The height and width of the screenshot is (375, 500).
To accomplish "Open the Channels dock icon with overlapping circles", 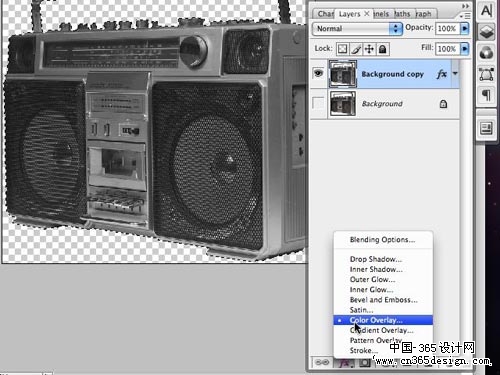I will [486, 53].
